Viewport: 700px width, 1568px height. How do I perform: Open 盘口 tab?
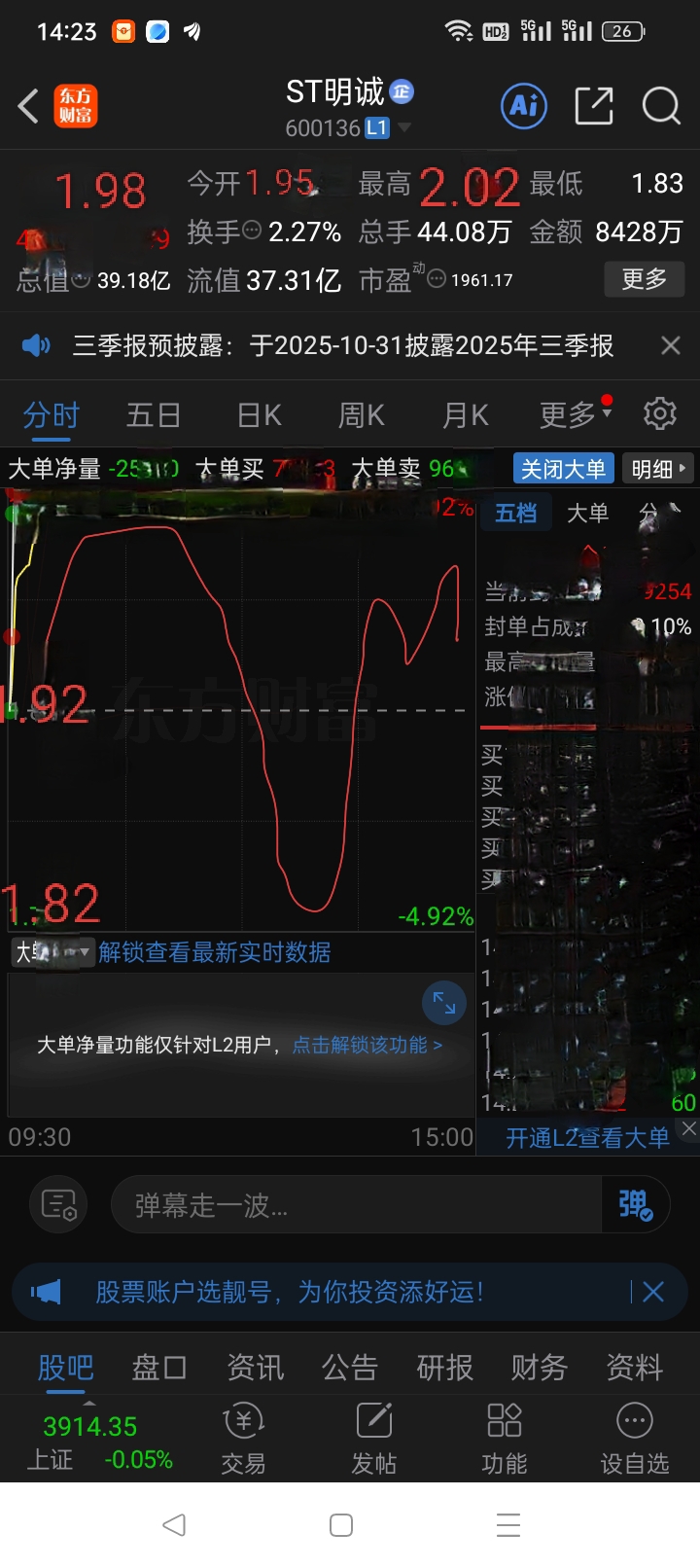tap(159, 1367)
